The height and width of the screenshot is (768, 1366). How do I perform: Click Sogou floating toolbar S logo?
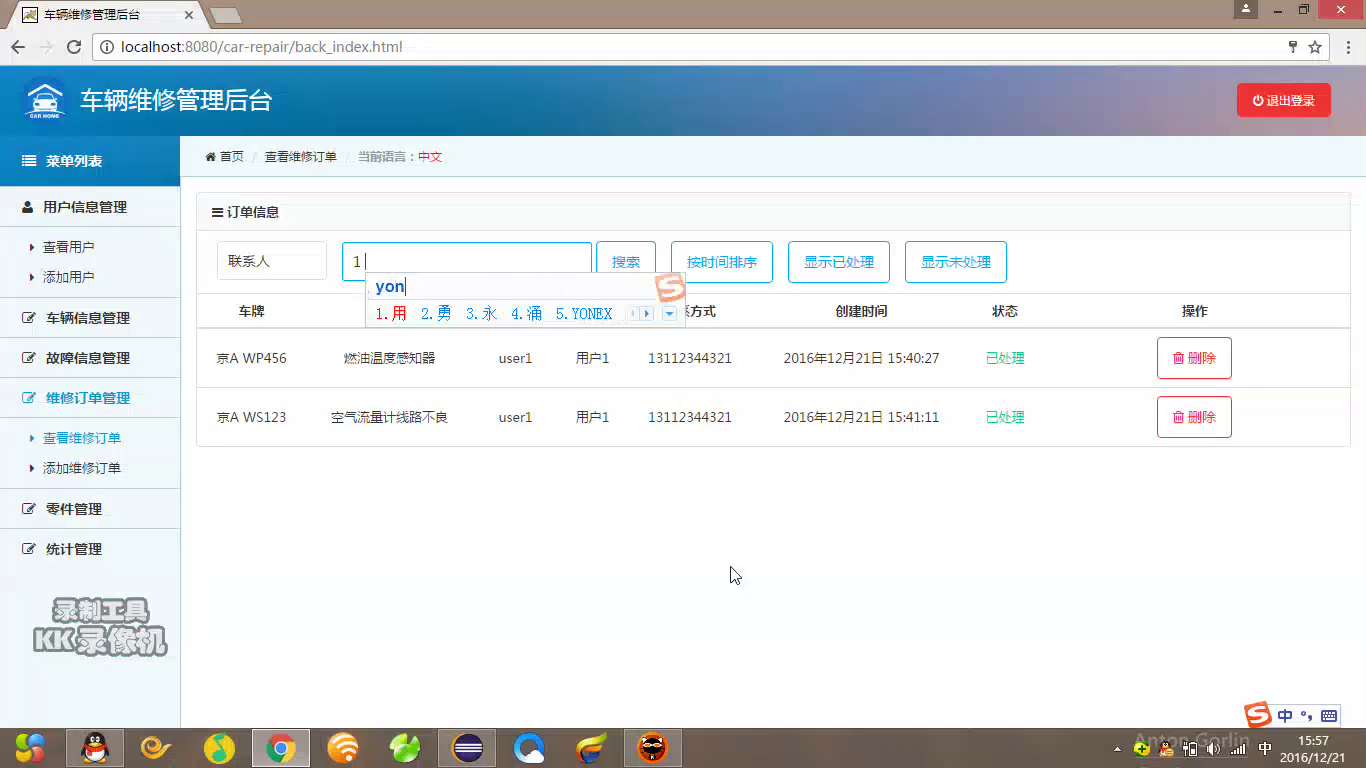tap(1258, 714)
